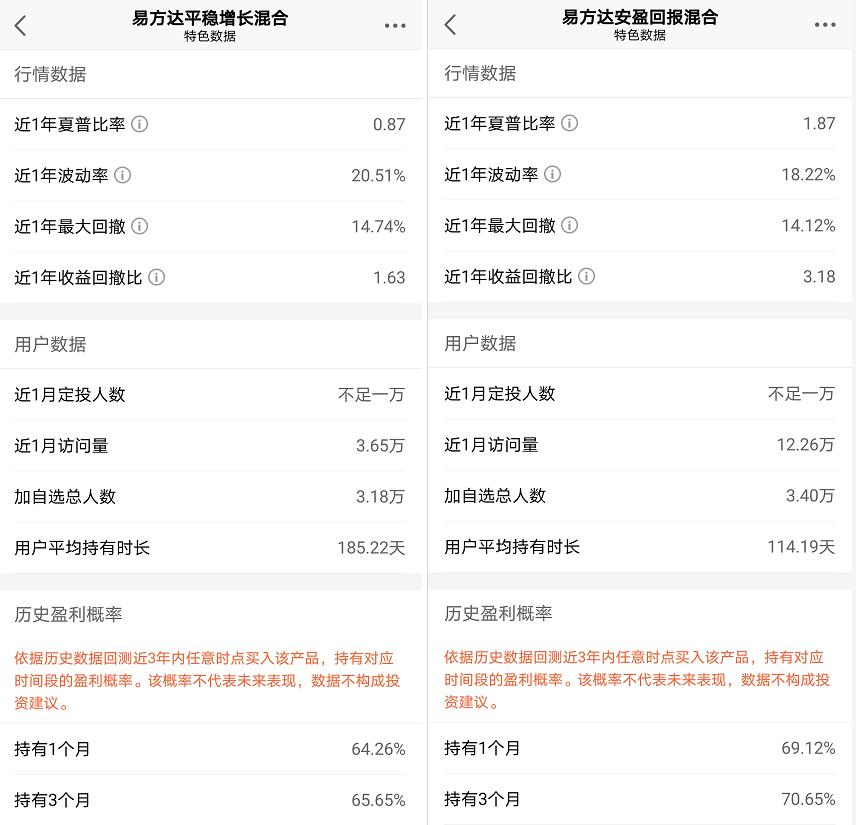The width and height of the screenshot is (856, 825).
Task: Open the more options menu on left screen
Action: pyautogui.click(x=395, y=25)
